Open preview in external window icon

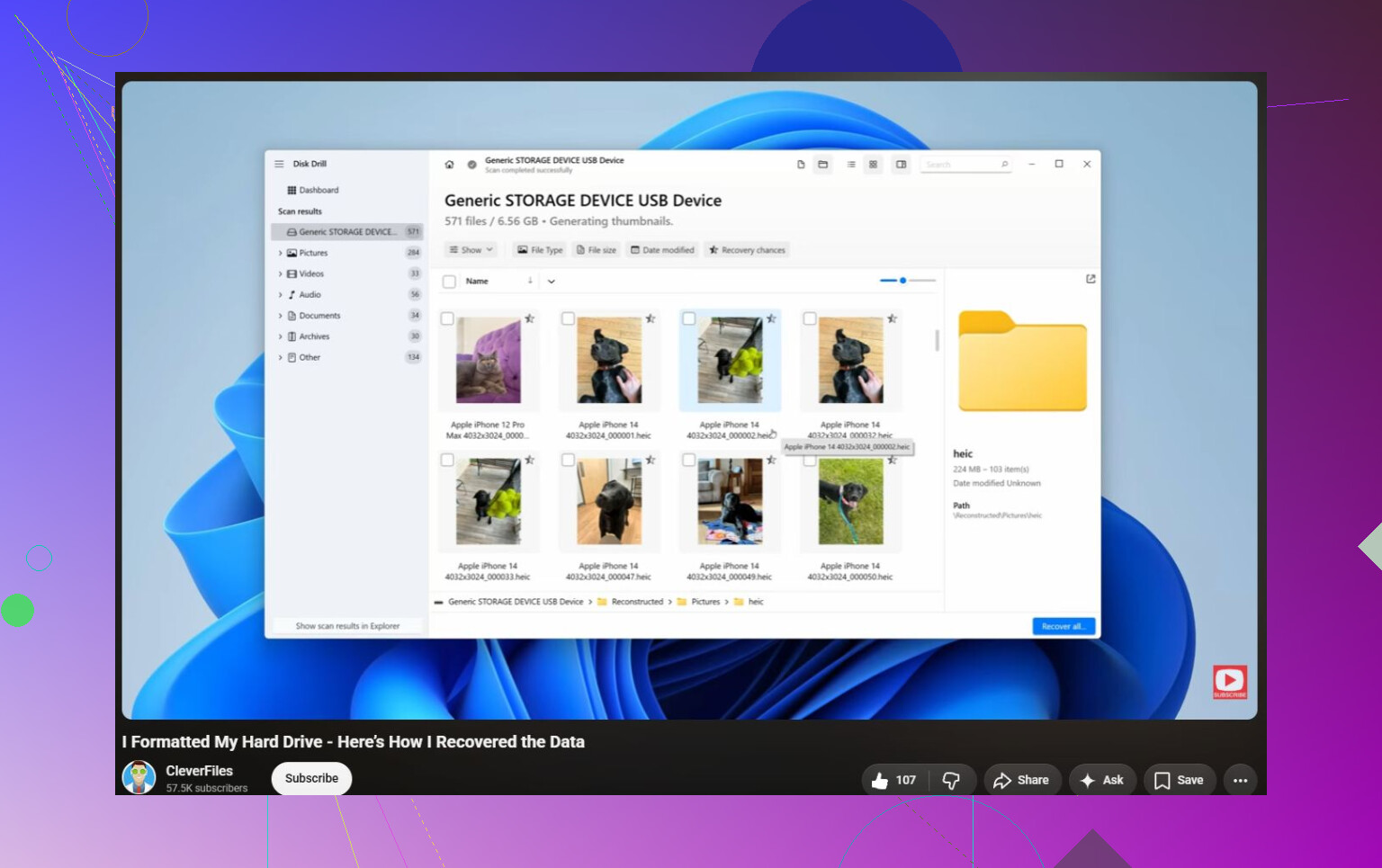[1090, 279]
